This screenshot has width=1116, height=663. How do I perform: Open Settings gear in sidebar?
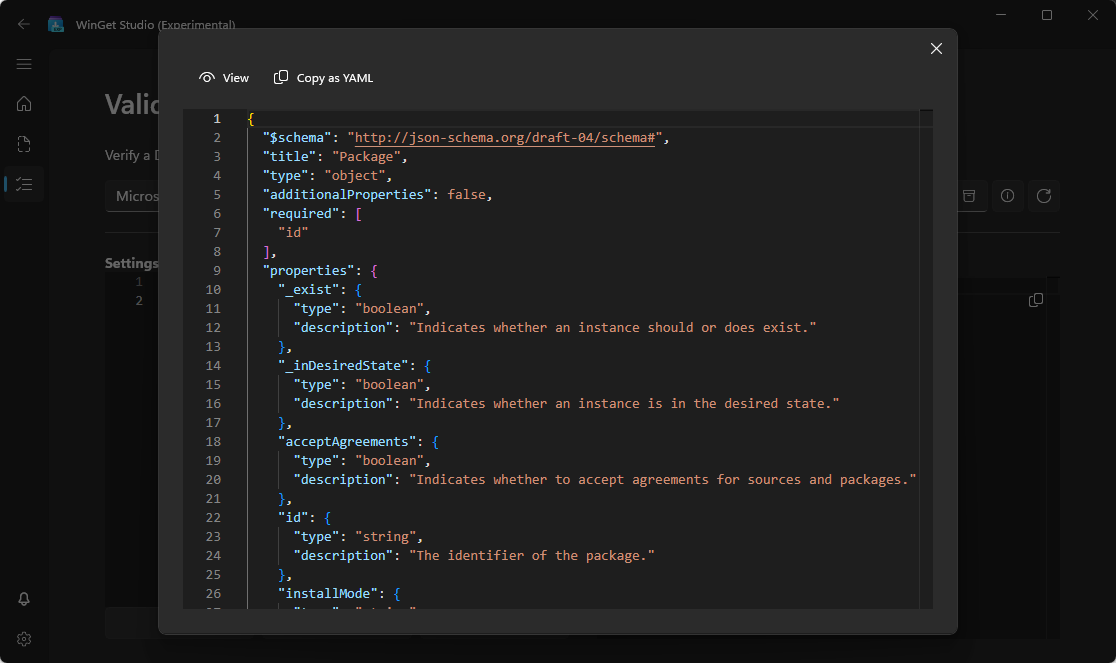23,639
